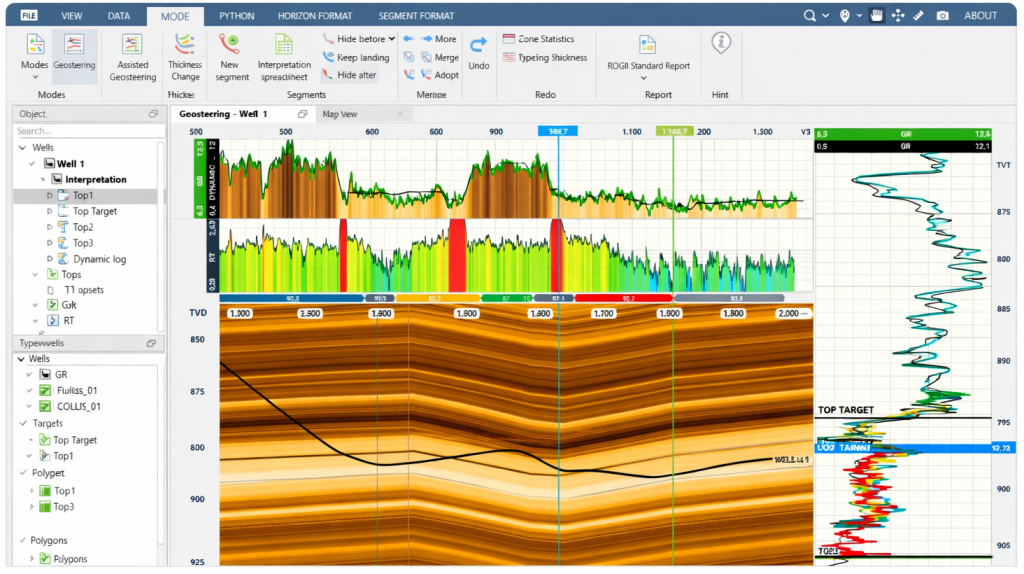The height and width of the screenshot is (574, 1024).
Task: Select Top3 under Interpretation
Action: (83, 243)
